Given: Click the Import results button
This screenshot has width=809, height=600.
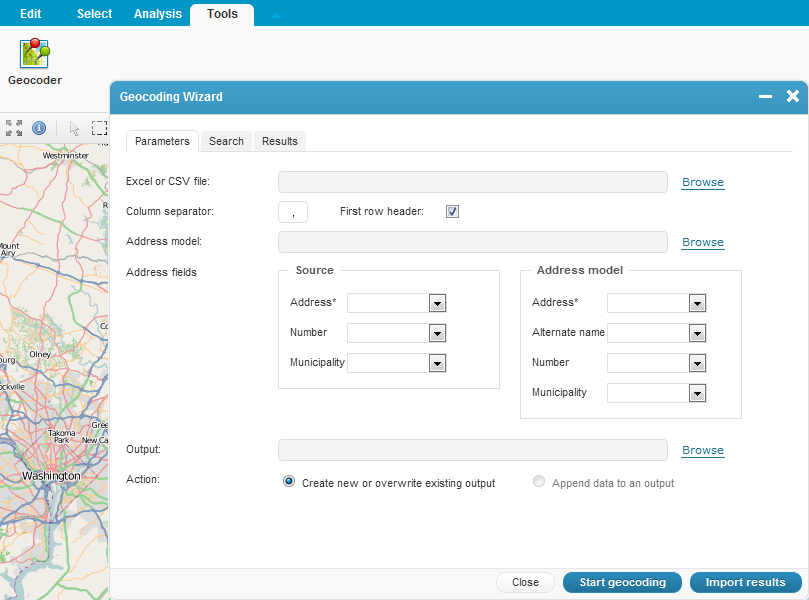Looking at the screenshot, I should pyautogui.click(x=745, y=582).
